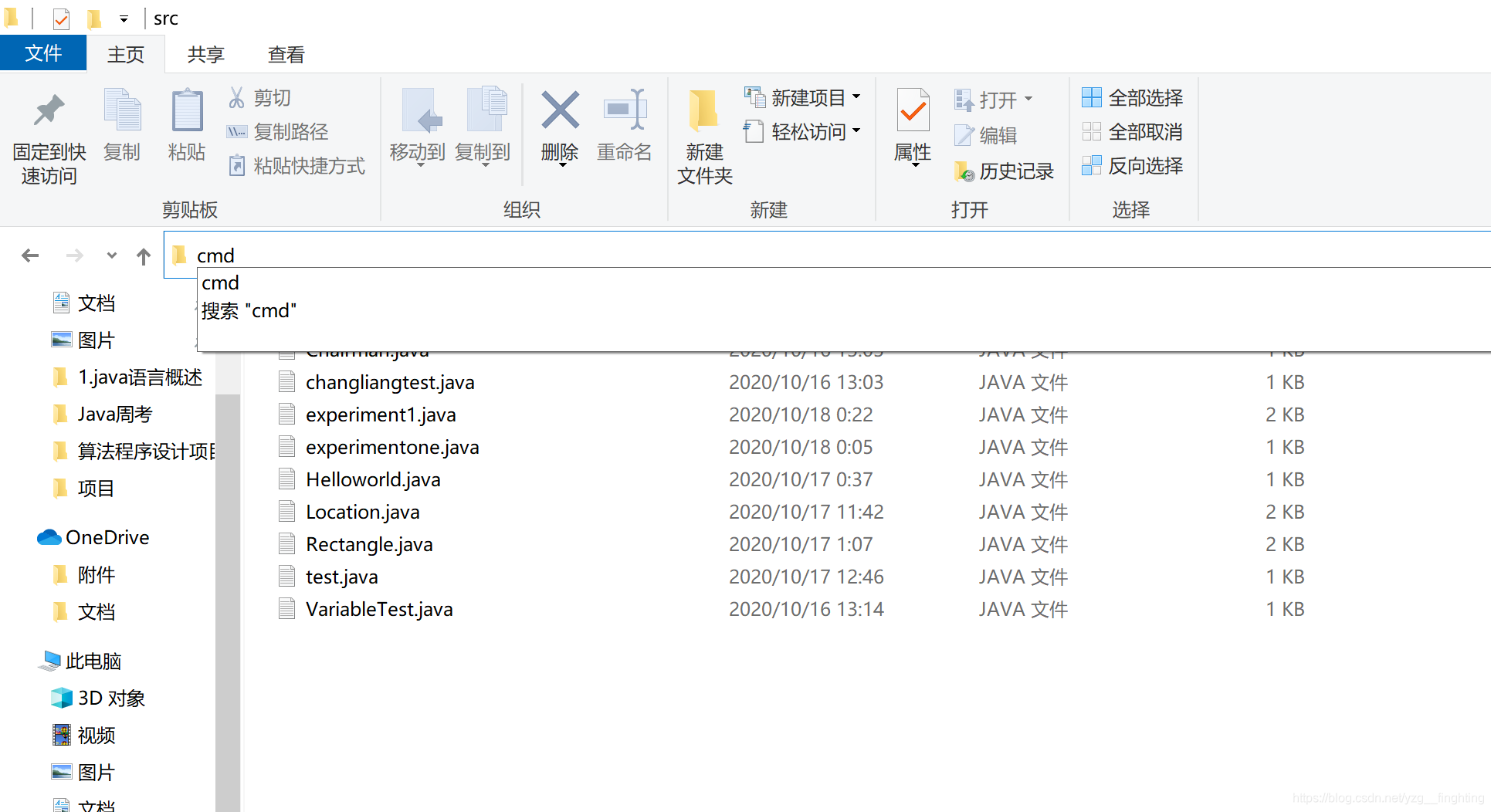This screenshot has width=1491, height=812.
Task: Open OneDrive in navigation pane
Action: pyautogui.click(x=93, y=537)
